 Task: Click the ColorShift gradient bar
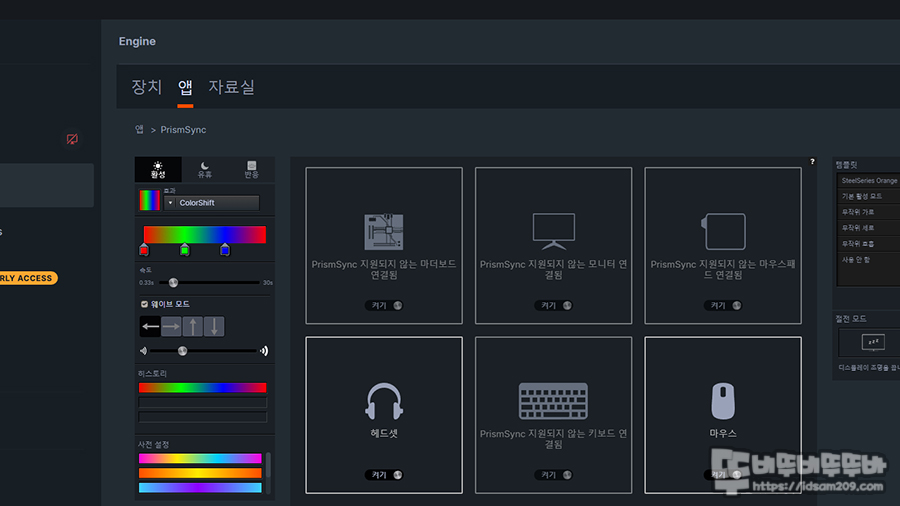(x=204, y=234)
